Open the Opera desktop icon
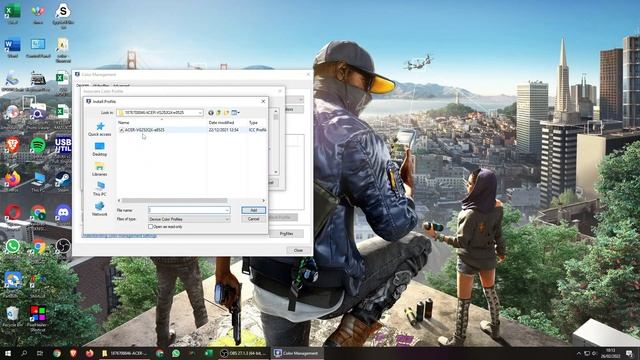Image resolution: width=640 pixels, height=360 pixels. [12, 214]
